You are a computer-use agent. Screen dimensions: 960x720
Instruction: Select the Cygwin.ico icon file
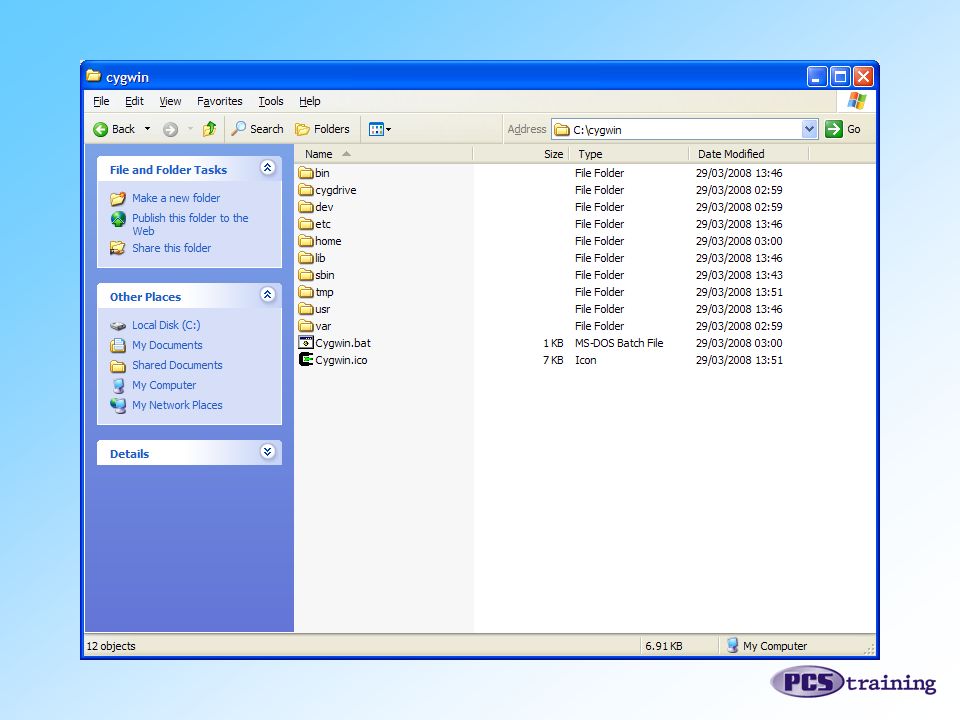coord(306,360)
